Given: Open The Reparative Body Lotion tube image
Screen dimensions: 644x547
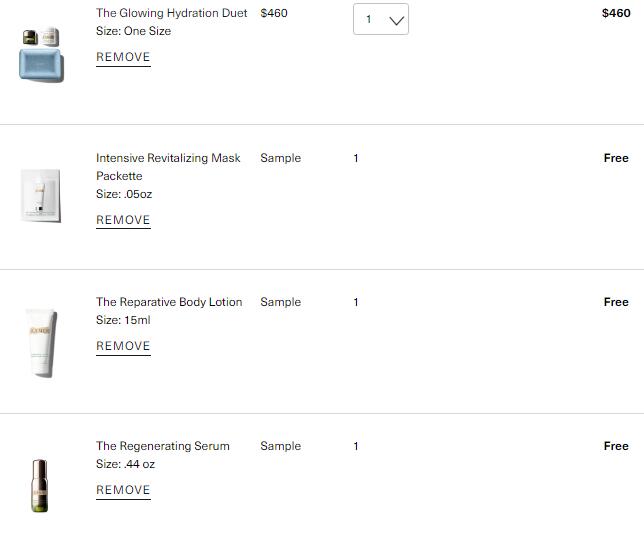Looking at the screenshot, I should pos(41,342).
